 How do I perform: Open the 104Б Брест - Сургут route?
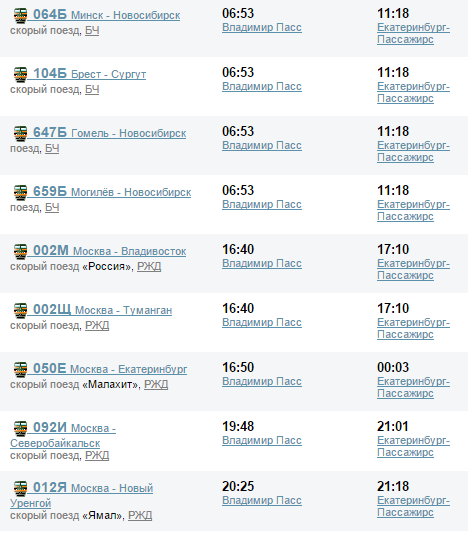pos(89,74)
